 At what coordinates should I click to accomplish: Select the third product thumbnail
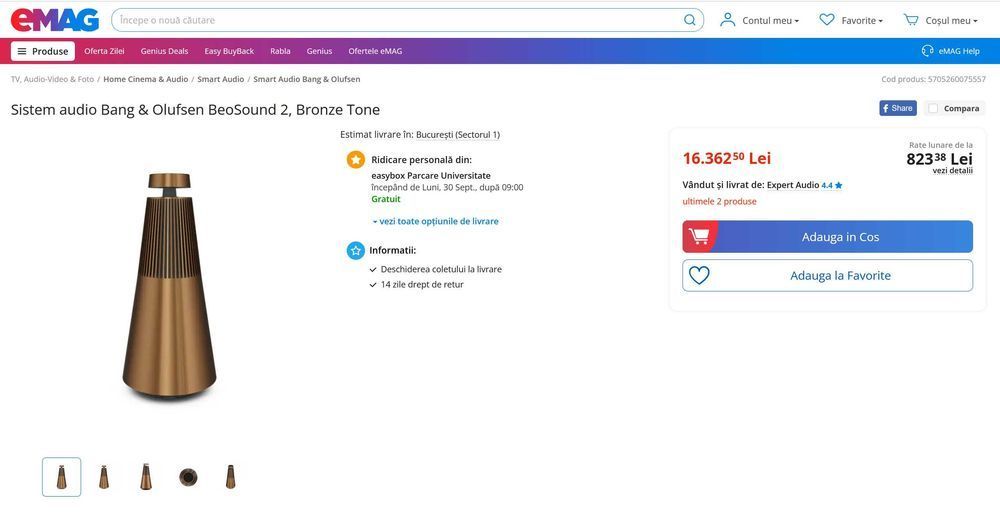coord(146,477)
